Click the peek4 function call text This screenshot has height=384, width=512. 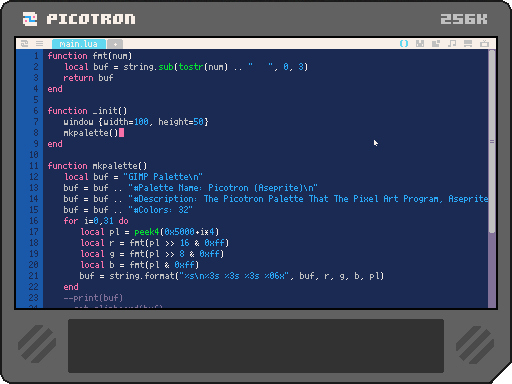(147, 232)
